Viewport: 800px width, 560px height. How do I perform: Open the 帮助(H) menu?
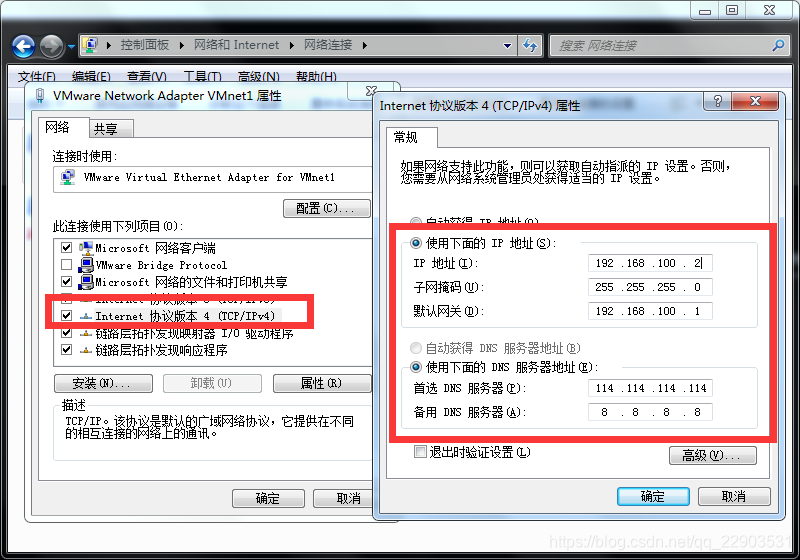[316, 77]
